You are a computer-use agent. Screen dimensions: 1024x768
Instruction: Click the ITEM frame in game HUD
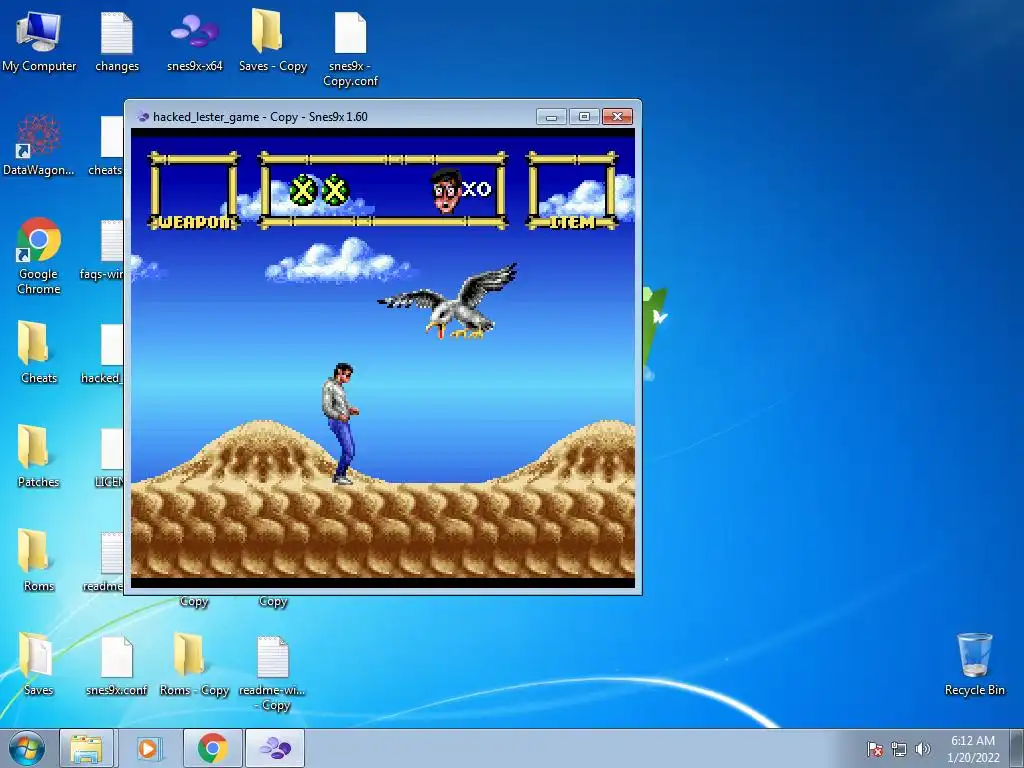click(x=572, y=191)
